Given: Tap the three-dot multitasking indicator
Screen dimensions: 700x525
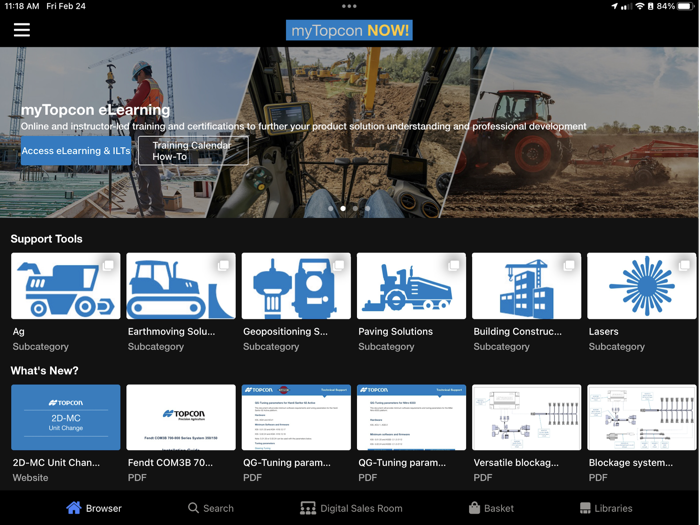Looking at the screenshot, I should pyautogui.click(x=349, y=6).
